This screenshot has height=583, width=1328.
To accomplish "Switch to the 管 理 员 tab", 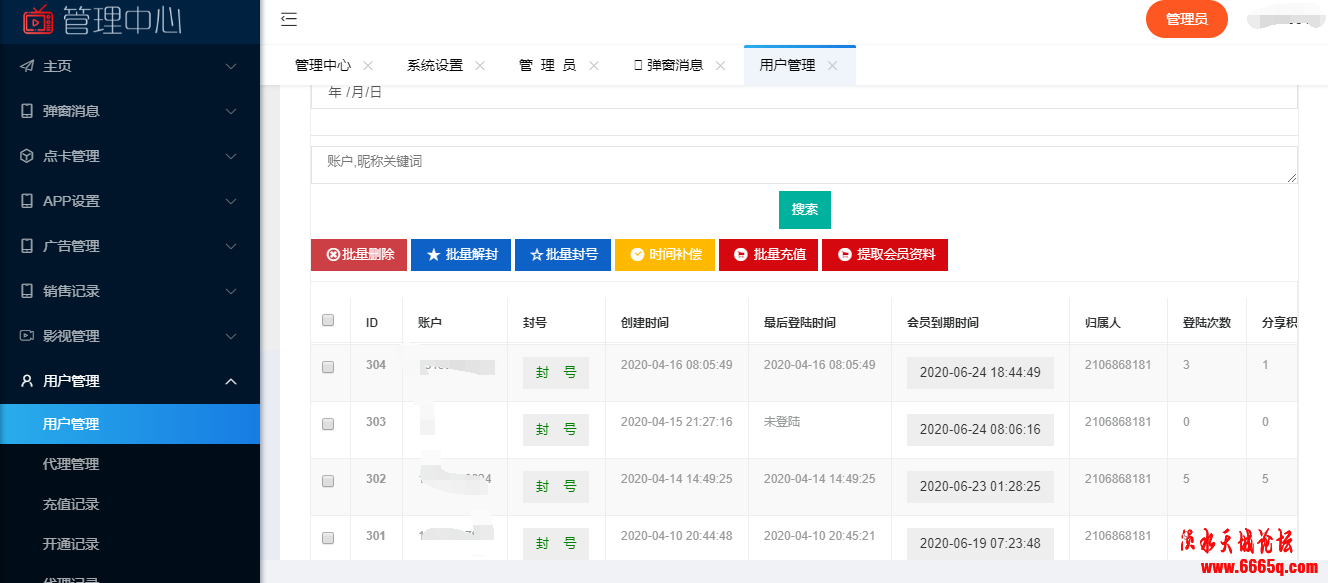I will [547, 65].
